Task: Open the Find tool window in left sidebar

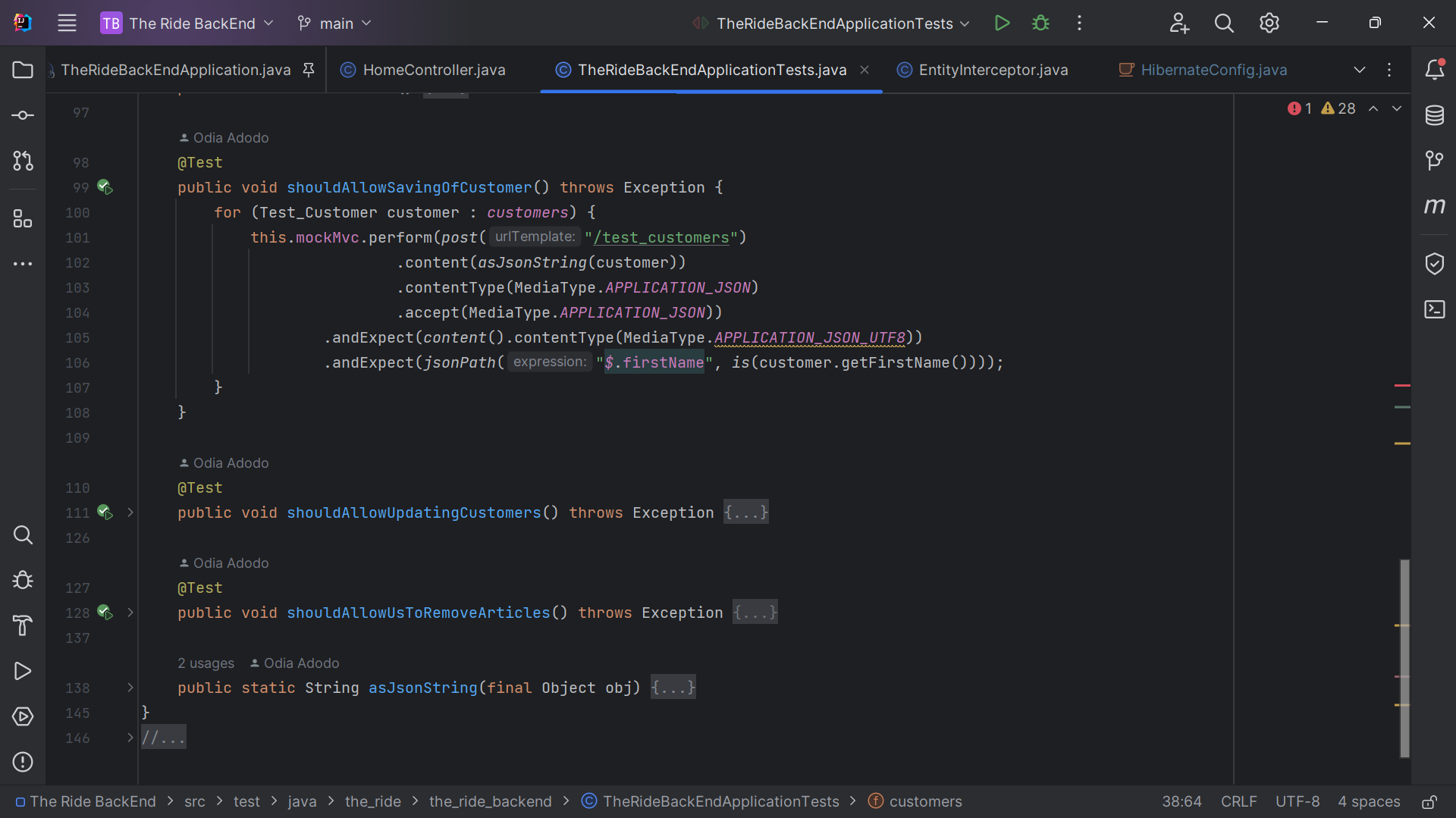Action: pos(23,534)
